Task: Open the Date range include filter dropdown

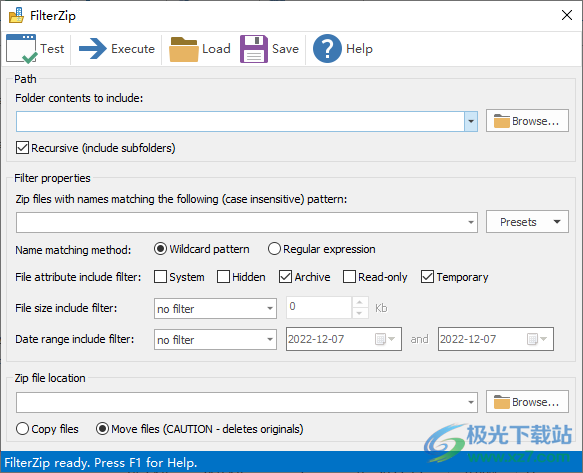Action: 215,340
